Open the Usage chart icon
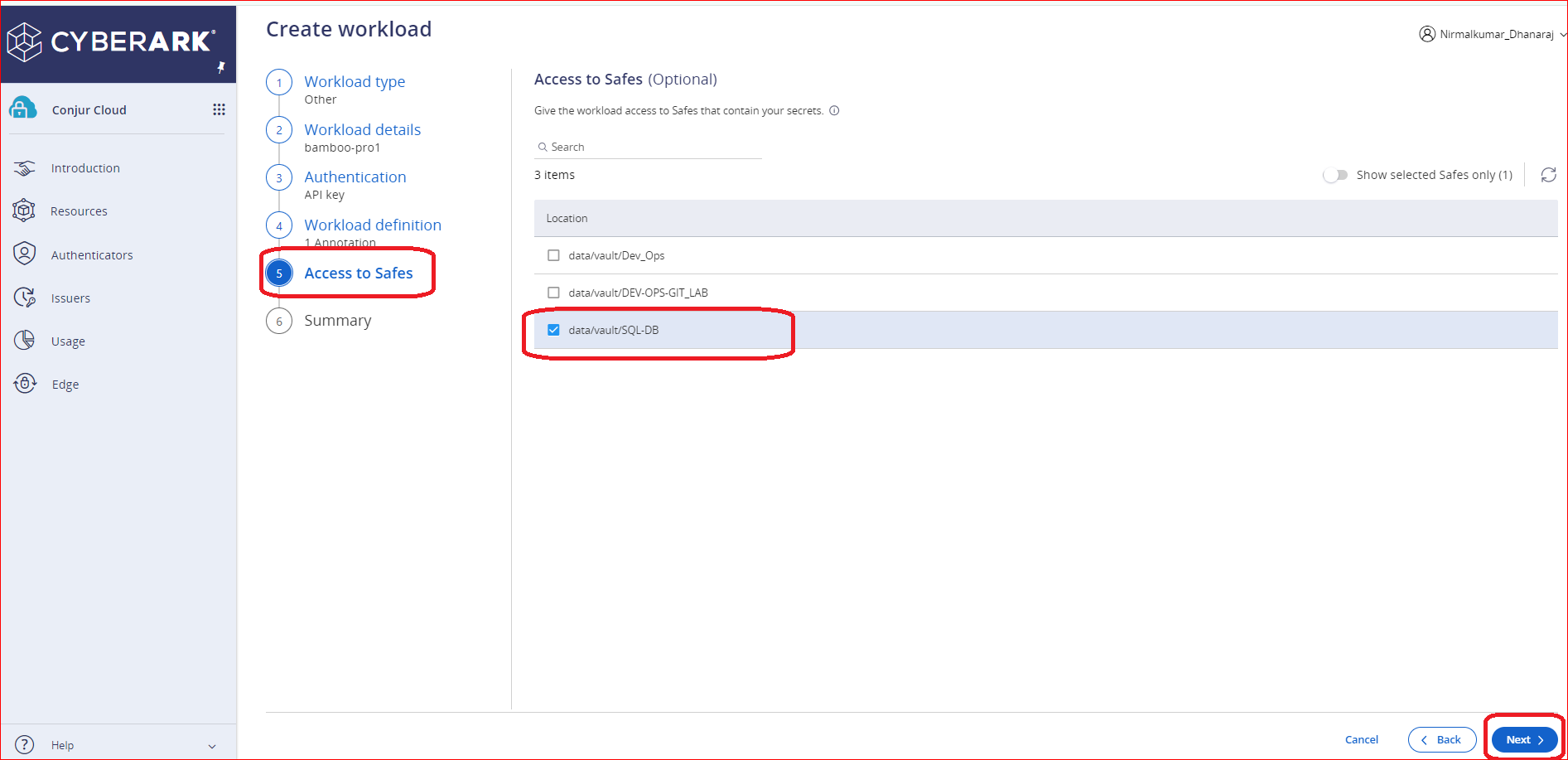 [25, 341]
